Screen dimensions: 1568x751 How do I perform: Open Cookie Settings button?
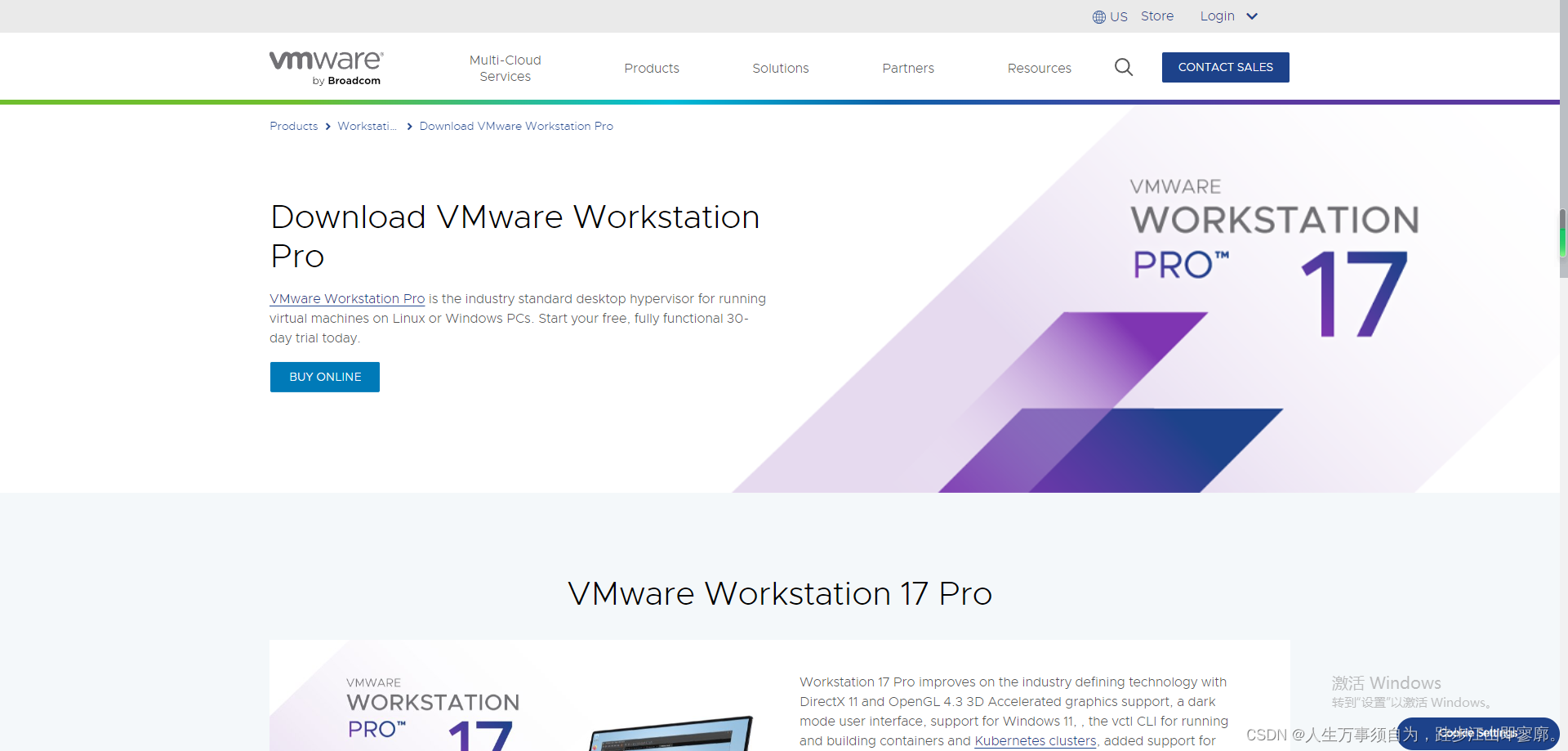pyautogui.click(x=1478, y=734)
